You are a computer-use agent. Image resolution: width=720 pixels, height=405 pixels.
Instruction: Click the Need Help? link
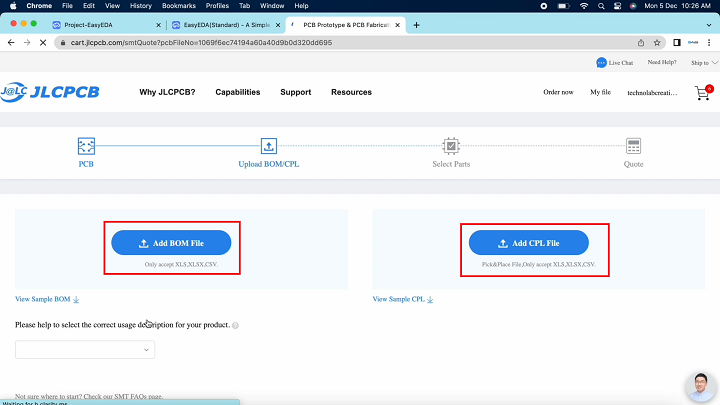662,62
